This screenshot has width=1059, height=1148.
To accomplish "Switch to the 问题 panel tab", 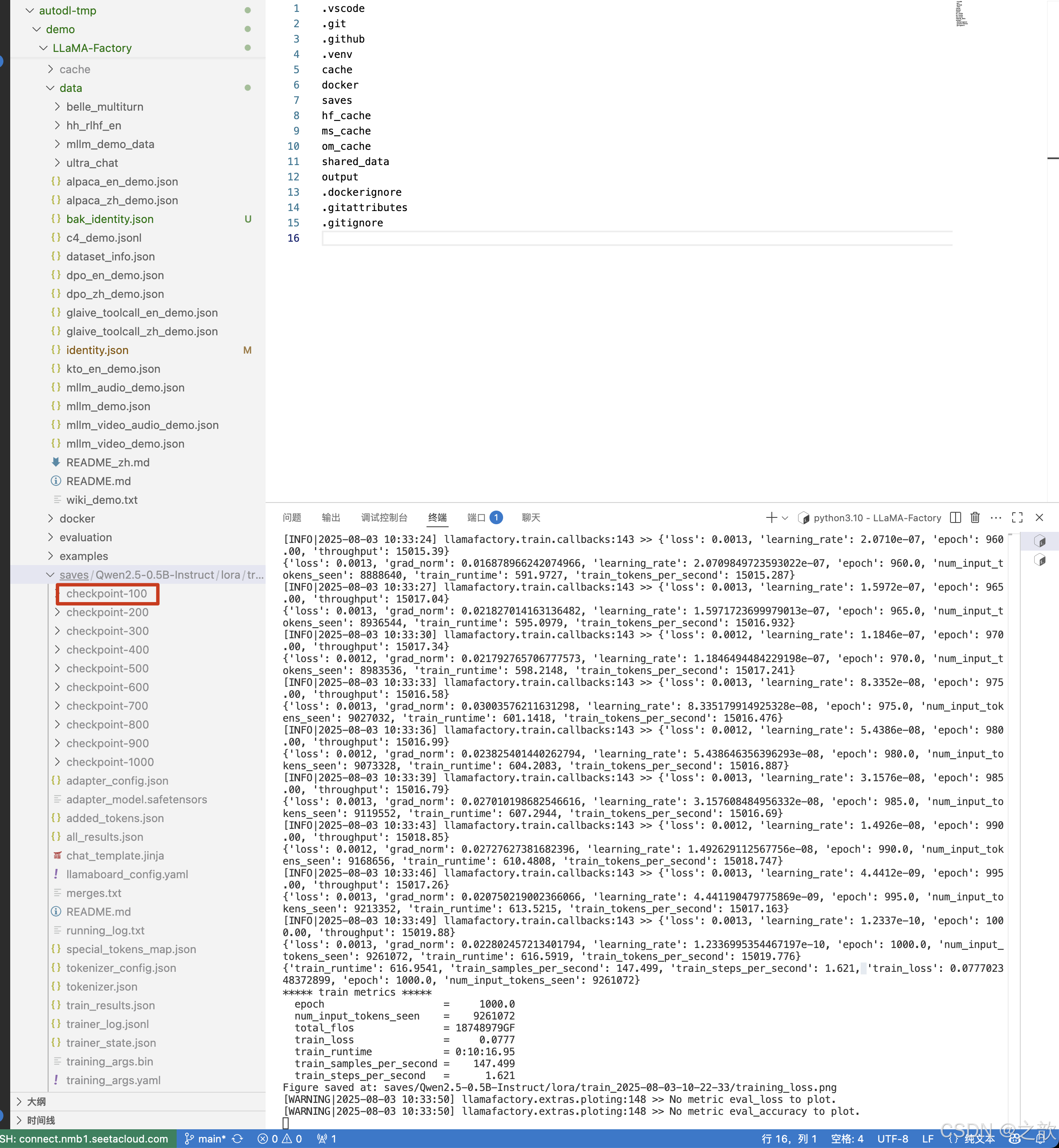I will tap(292, 518).
